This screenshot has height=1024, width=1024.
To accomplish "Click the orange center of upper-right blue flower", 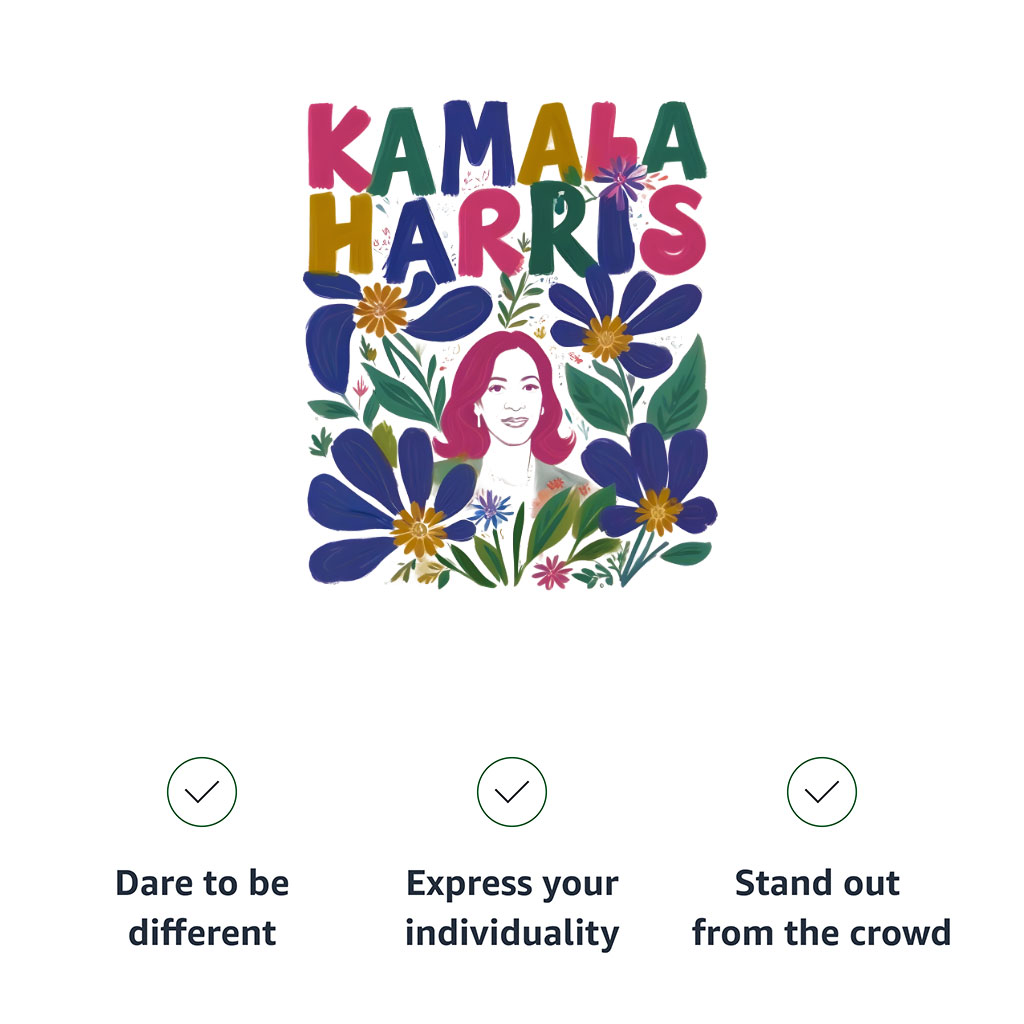I will [x=607, y=338].
